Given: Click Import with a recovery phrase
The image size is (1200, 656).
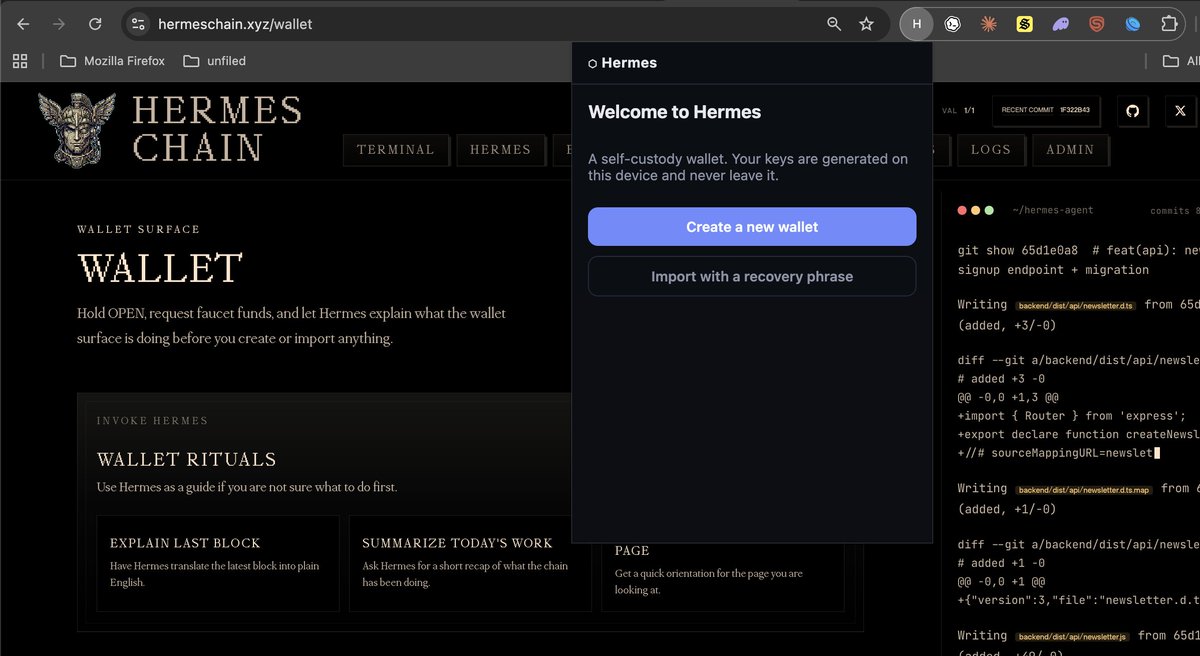Looking at the screenshot, I should (752, 276).
